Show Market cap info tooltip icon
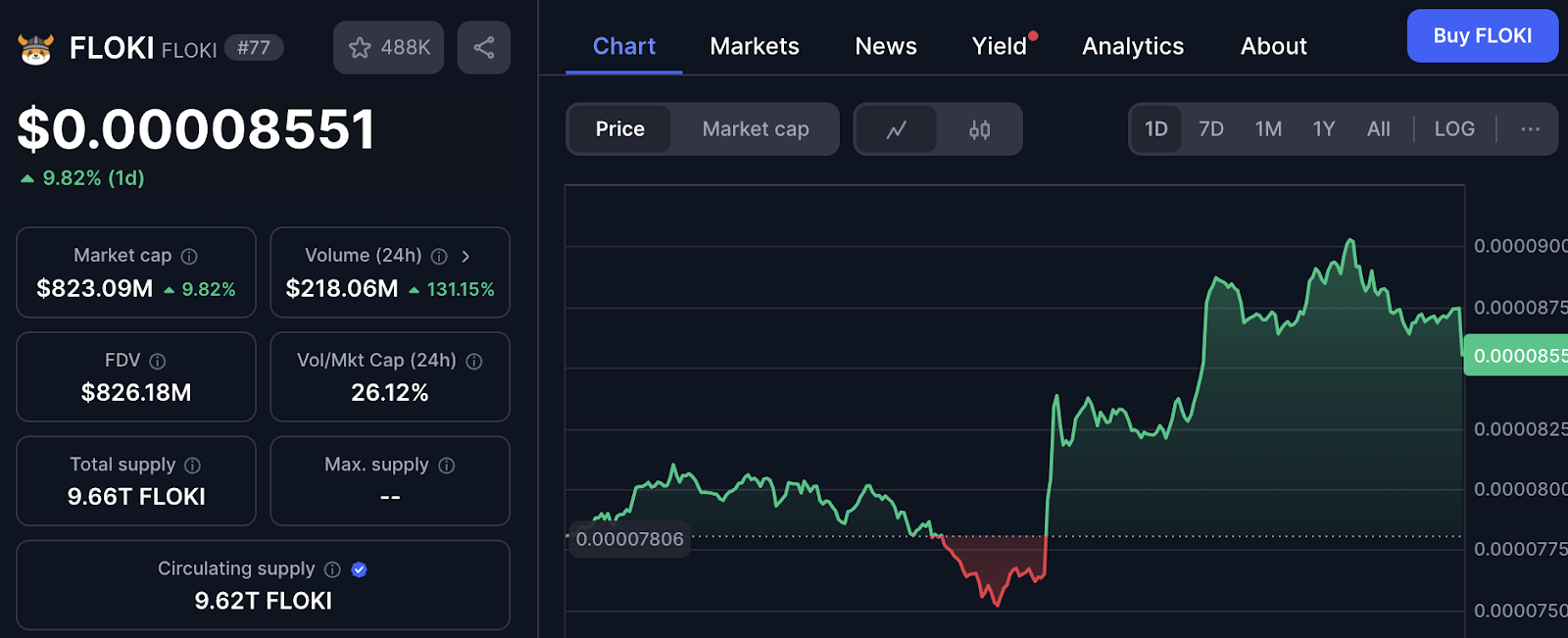The height and width of the screenshot is (638, 1568). 189,256
